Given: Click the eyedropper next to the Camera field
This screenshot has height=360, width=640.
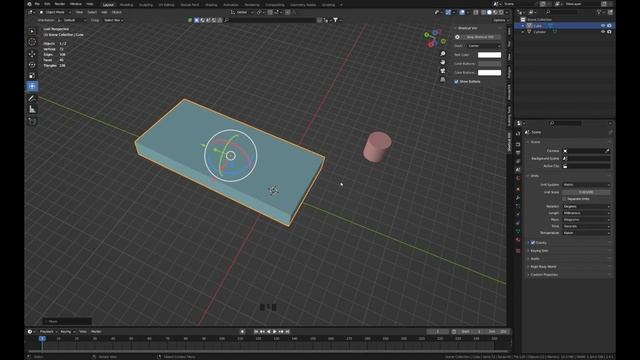Looking at the screenshot, I should 607,151.
